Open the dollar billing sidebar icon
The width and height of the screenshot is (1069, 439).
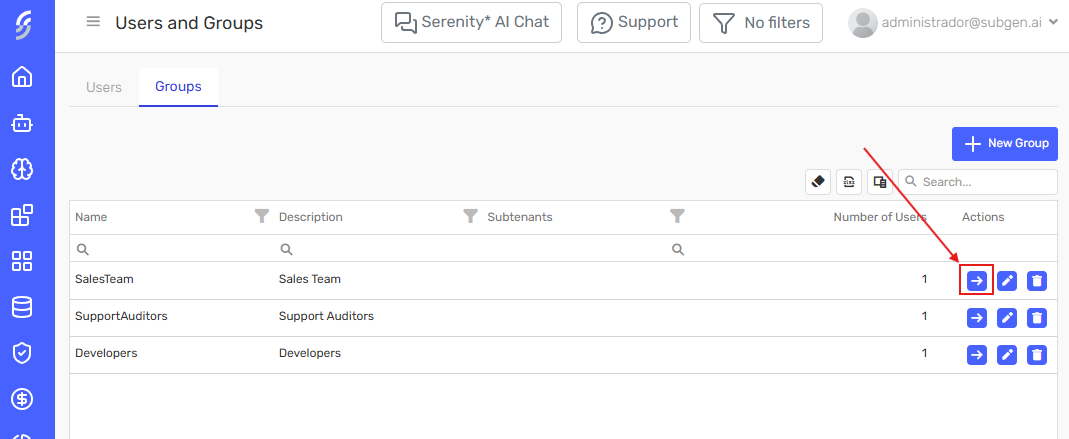coord(22,399)
